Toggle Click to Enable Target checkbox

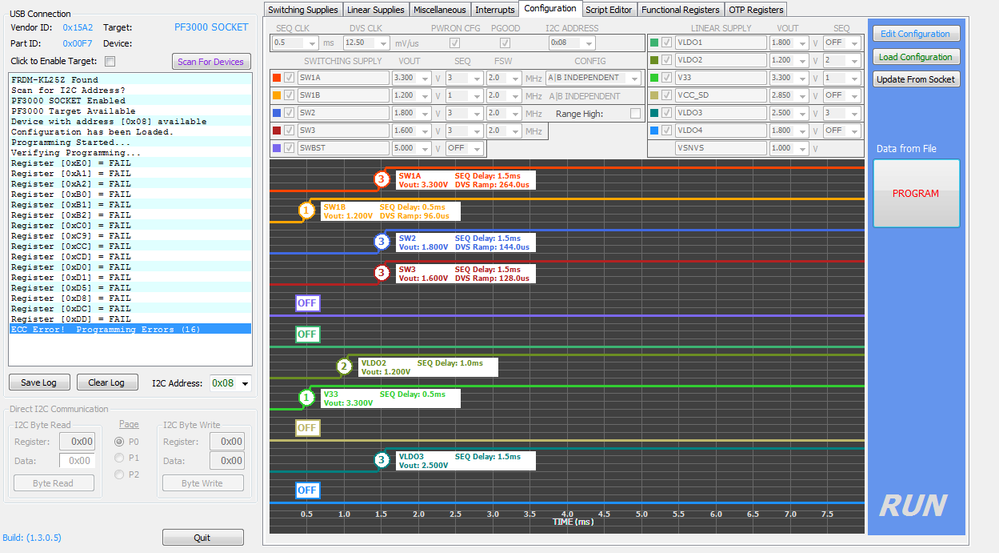click(x=110, y=61)
